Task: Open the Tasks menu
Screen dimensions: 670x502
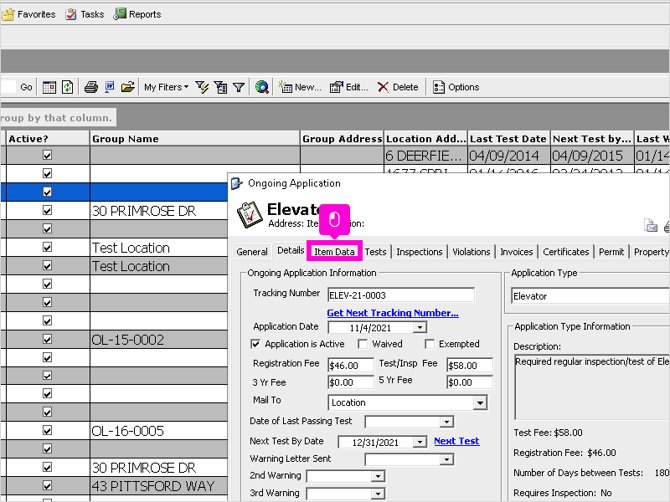Action: coord(85,14)
